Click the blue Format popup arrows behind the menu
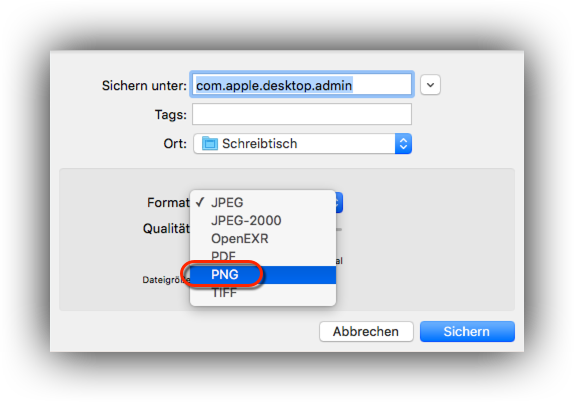This screenshot has width=574, height=402. click(339, 202)
